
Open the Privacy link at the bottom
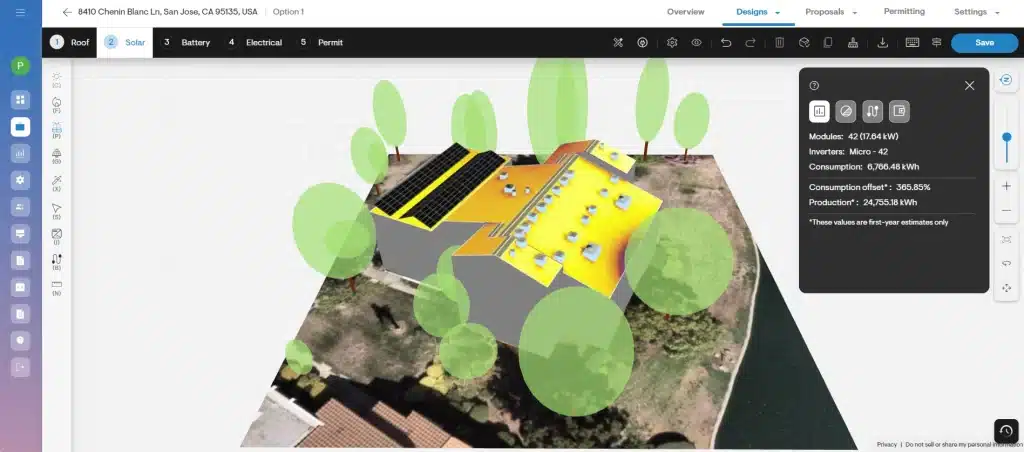coord(886,444)
